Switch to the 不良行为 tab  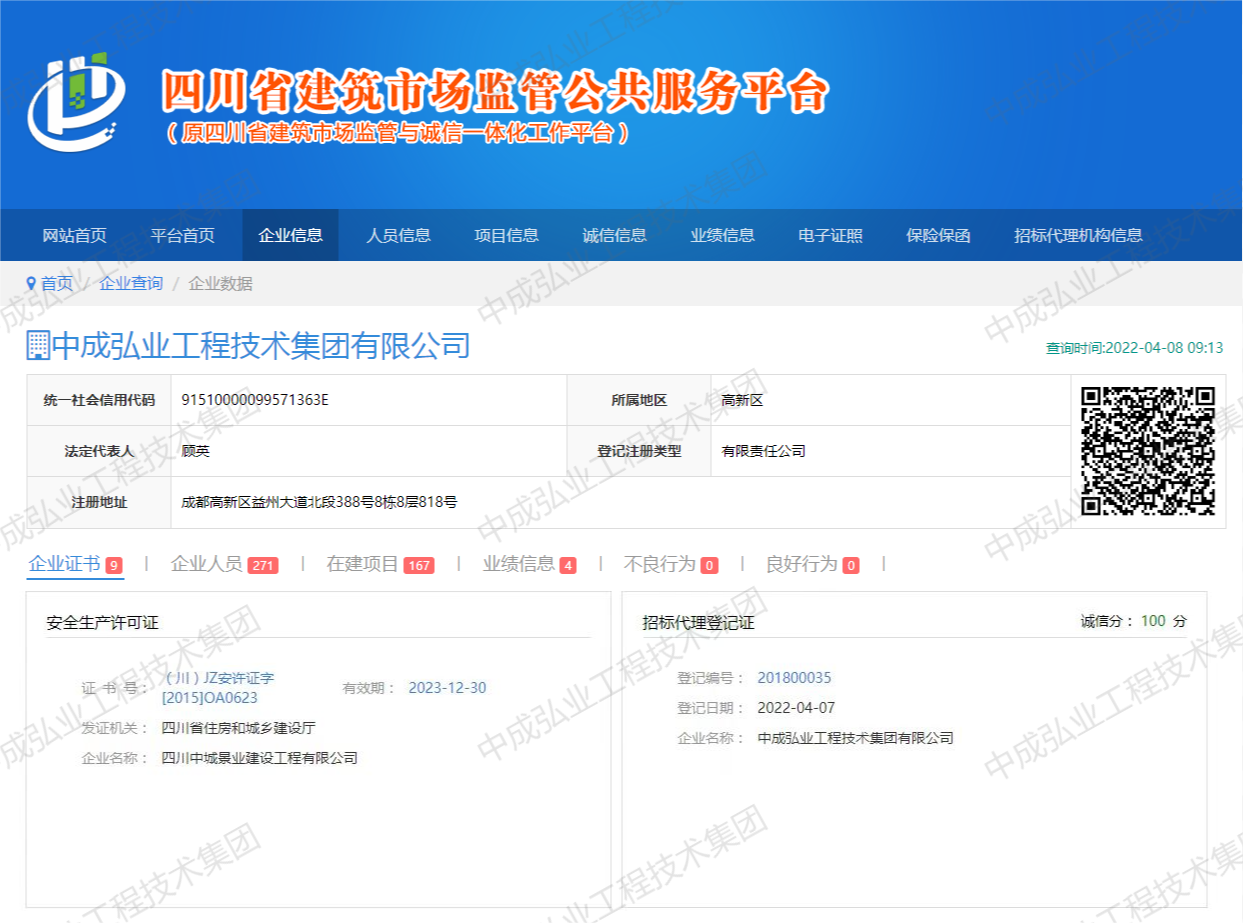tap(670, 564)
